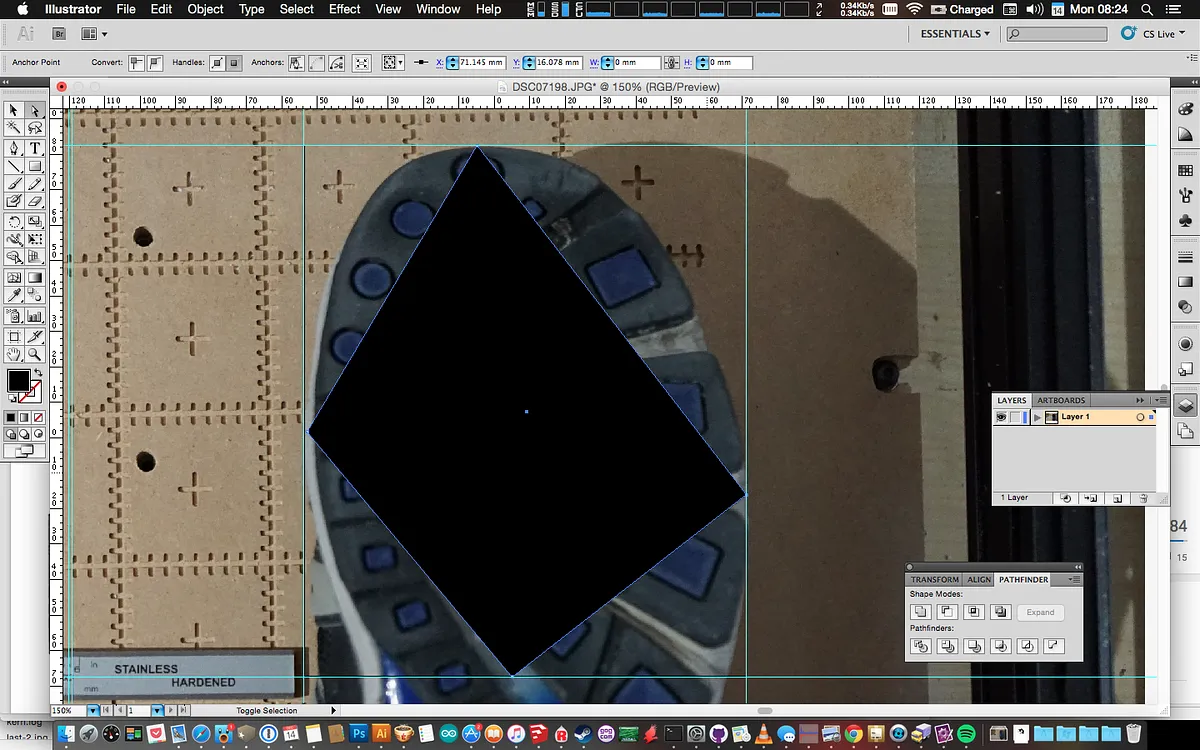This screenshot has width=1200, height=750.
Task: Delete selection with Layers trash icon
Action: 1143,497
